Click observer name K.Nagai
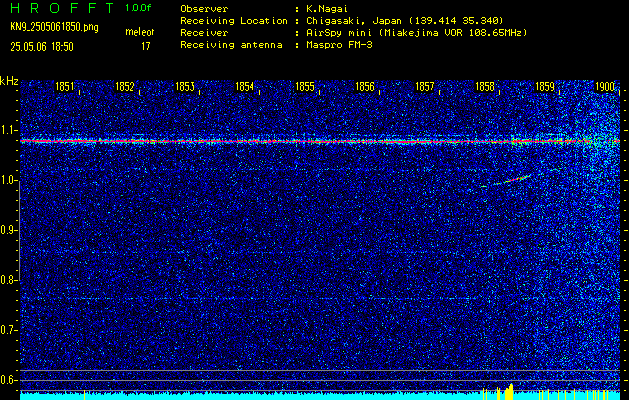The height and width of the screenshot is (400, 629). [x=327, y=9]
